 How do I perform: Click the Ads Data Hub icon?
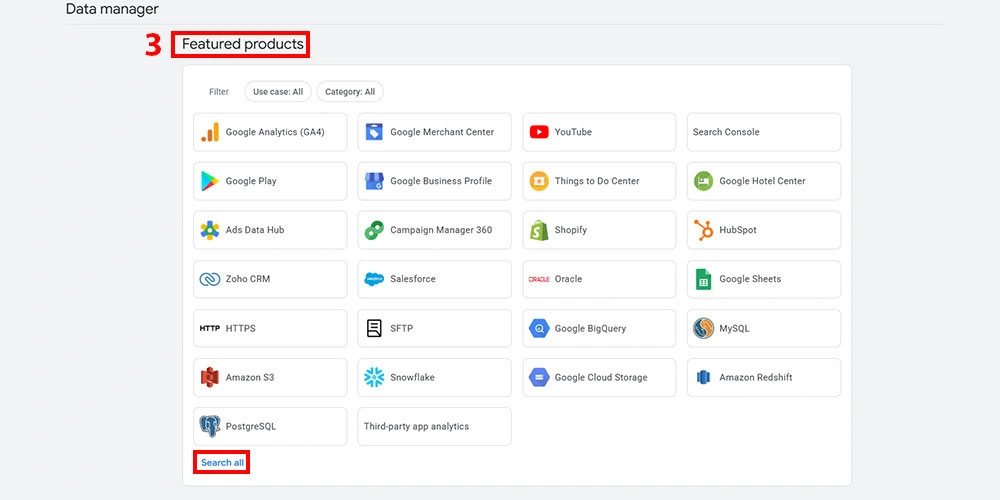pos(210,230)
